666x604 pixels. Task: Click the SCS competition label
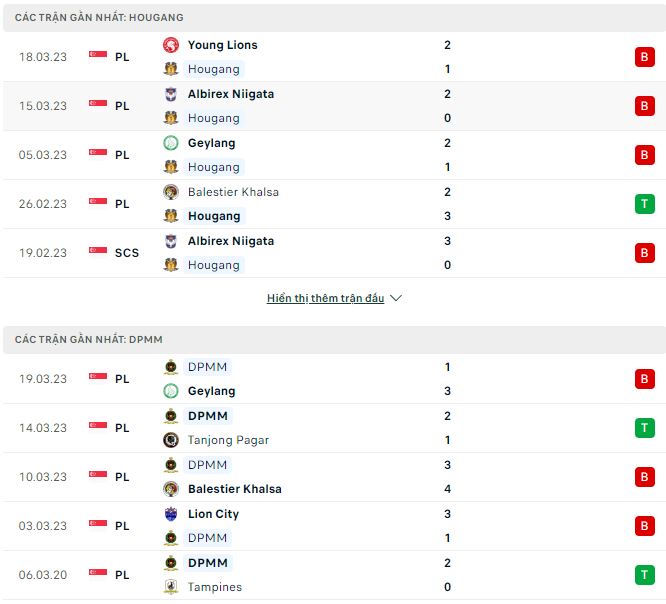127,253
